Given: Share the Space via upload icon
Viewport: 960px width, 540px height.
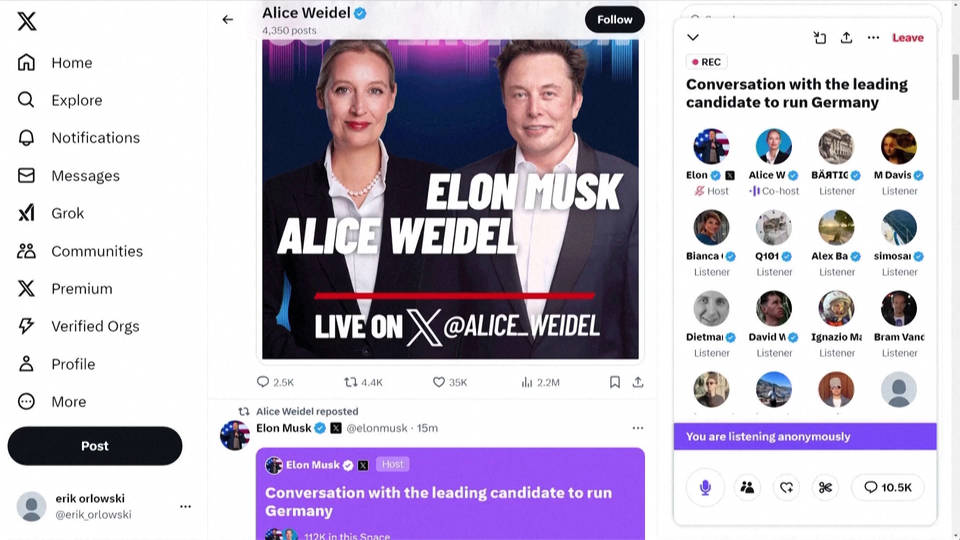Looking at the screenshot, I should click(846, 37).
